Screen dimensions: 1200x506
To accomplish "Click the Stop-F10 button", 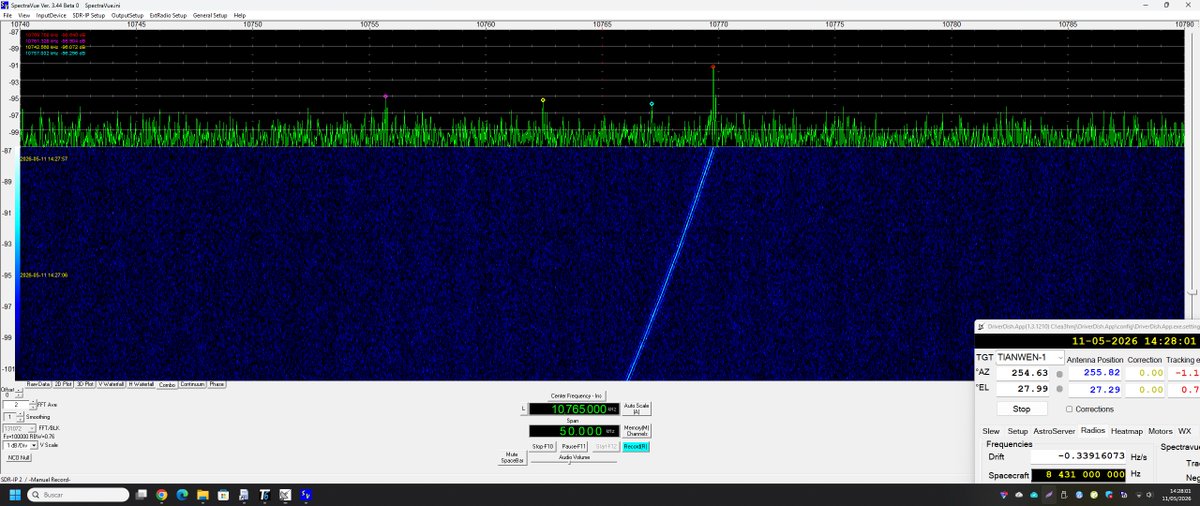I will (x=543, y=446).
